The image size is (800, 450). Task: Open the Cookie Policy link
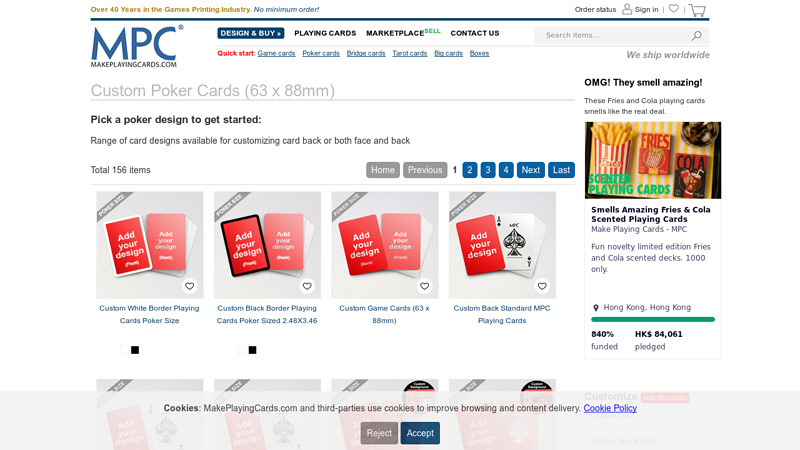click(x=610, y=408)
